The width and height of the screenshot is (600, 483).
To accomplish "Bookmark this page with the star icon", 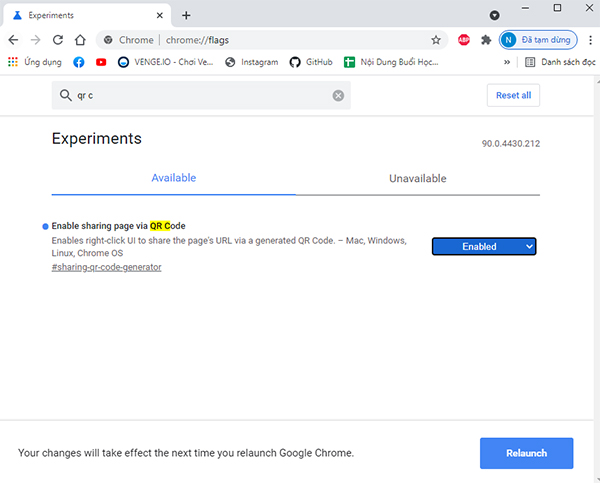I will [436, 40].
